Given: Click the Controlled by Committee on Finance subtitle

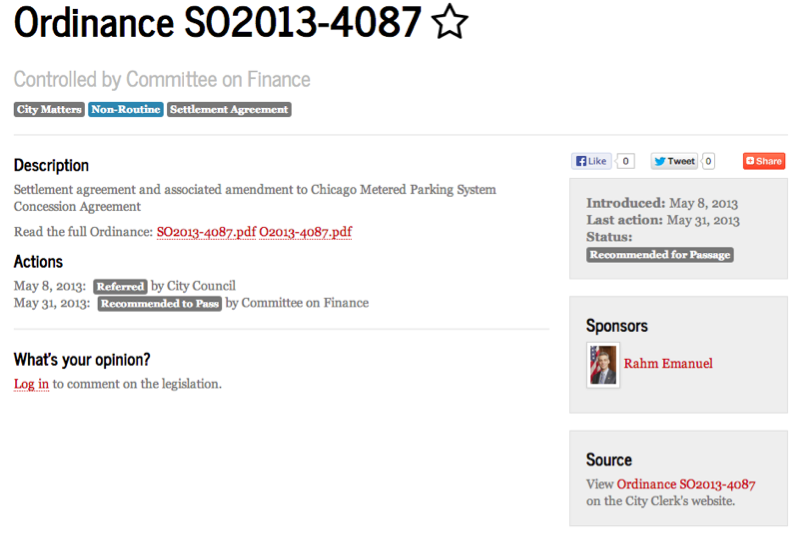Looking at the screenshot, I should point(162,79).
